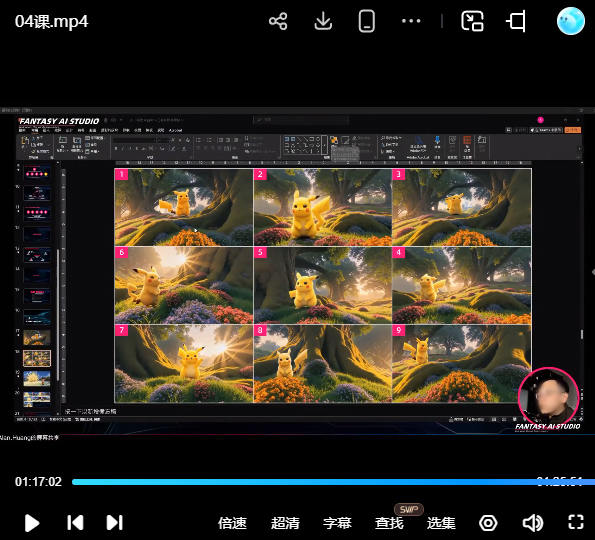Select highlighted nine-image grid slide thumbnail

(x=37, y=358)
